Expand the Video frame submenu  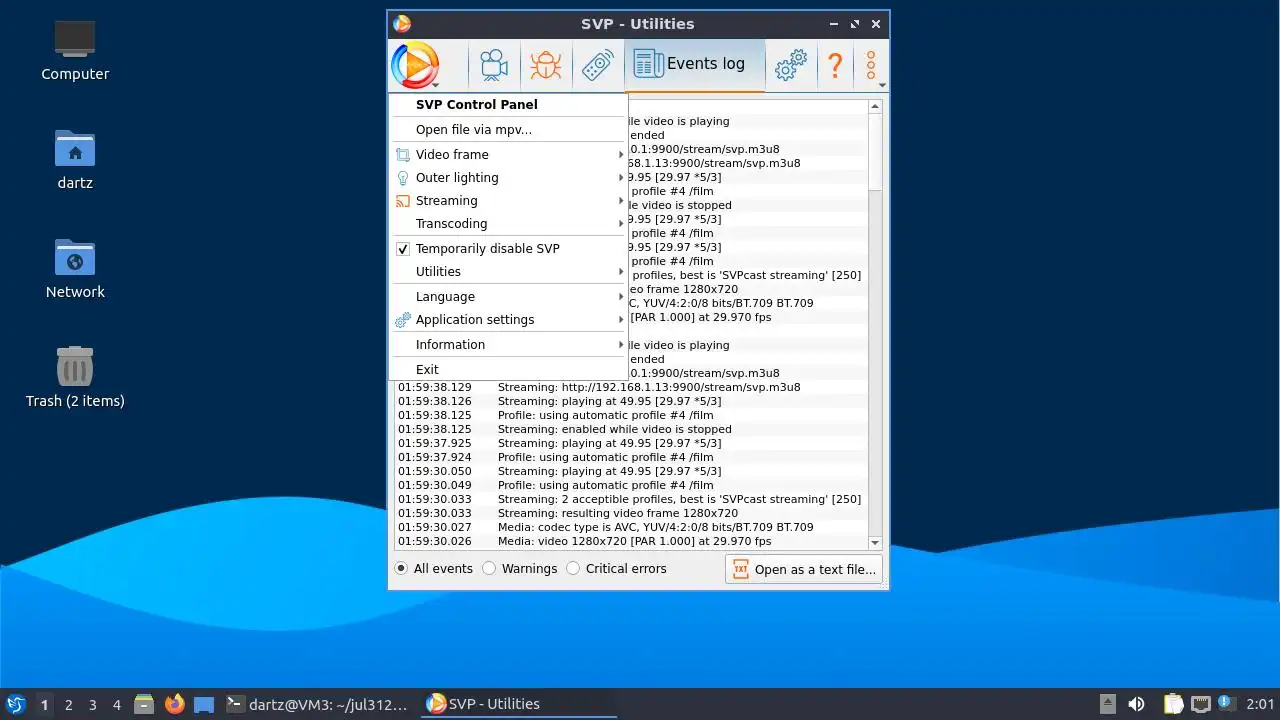[x=508, y=155]
